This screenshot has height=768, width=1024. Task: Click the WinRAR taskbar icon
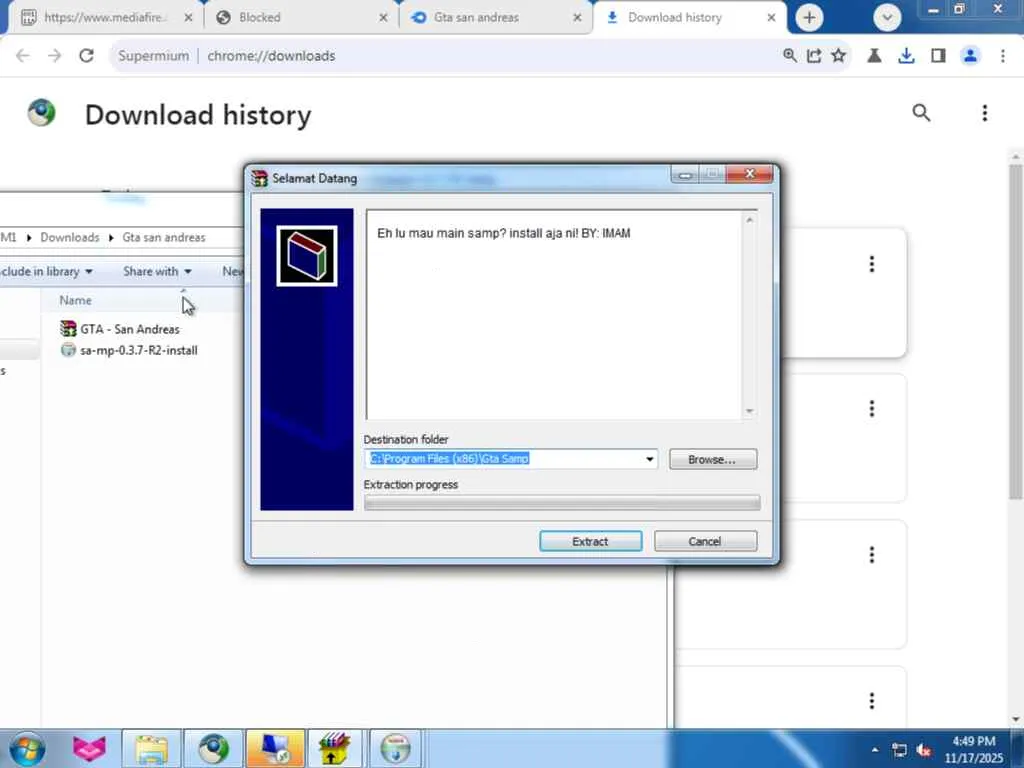click(334, 749)
